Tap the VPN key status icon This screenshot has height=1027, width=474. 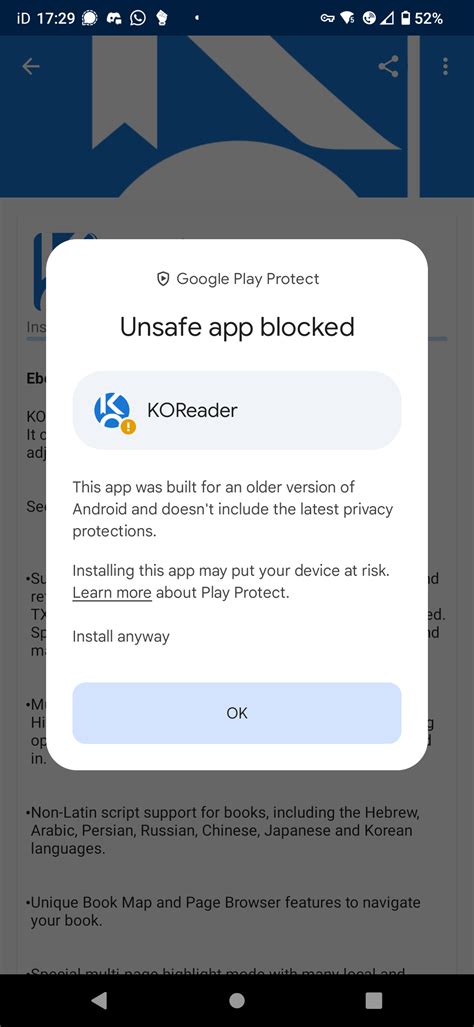coord(327,18)
